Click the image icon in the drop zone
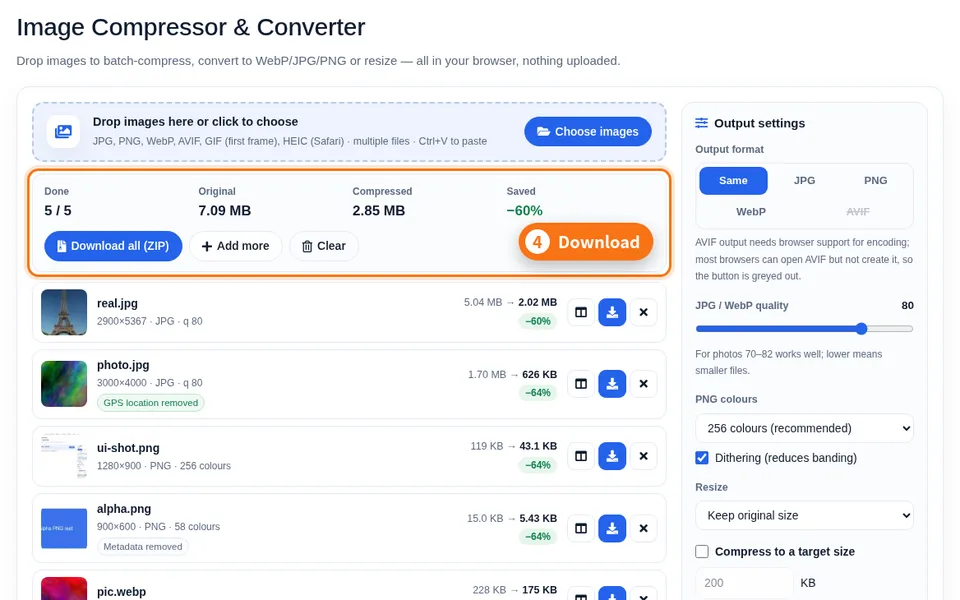The height and width of the screenshot is (600, 960). (x=63, y=131)
